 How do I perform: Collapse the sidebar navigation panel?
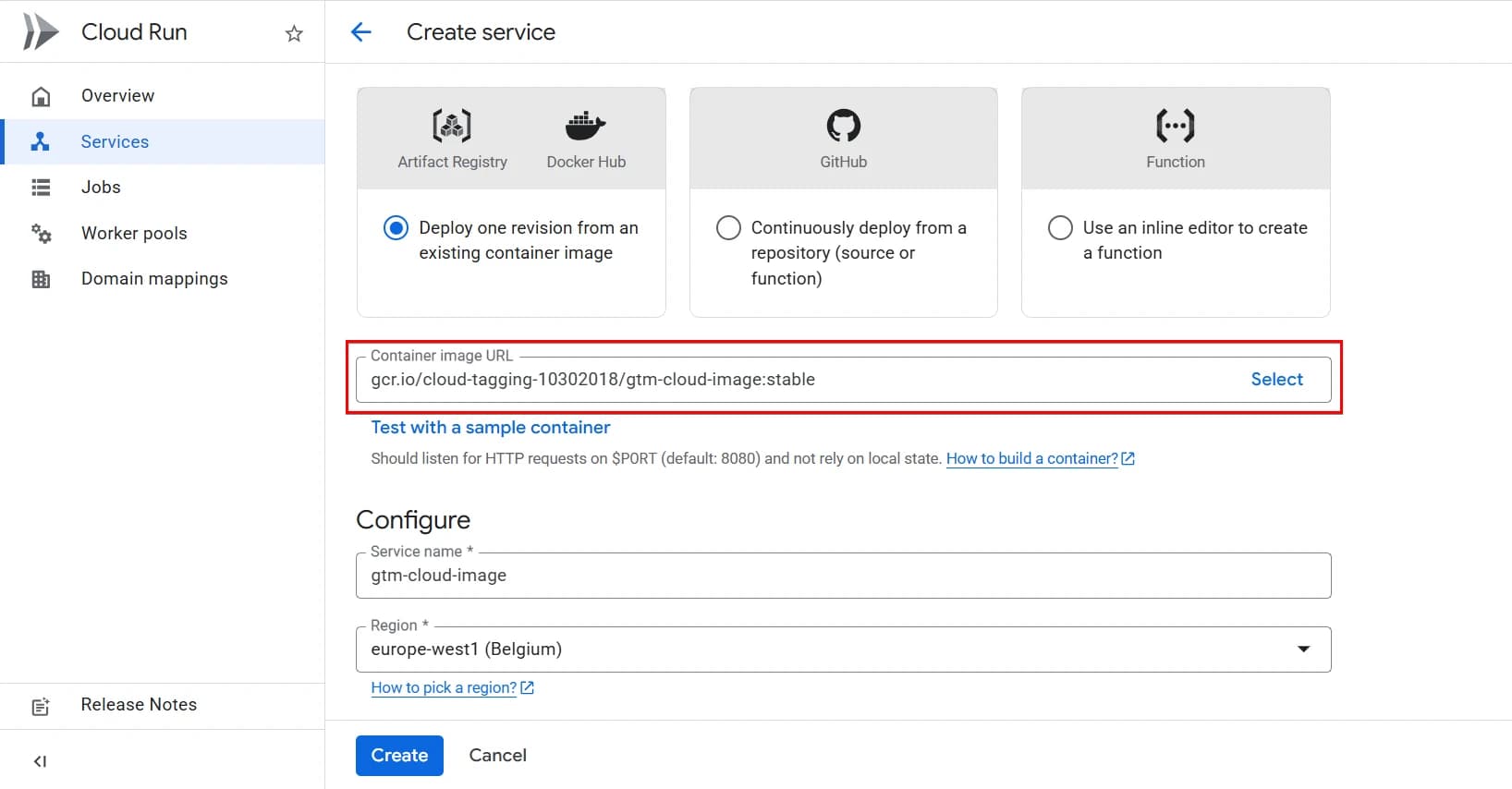[x=40, y=761]
